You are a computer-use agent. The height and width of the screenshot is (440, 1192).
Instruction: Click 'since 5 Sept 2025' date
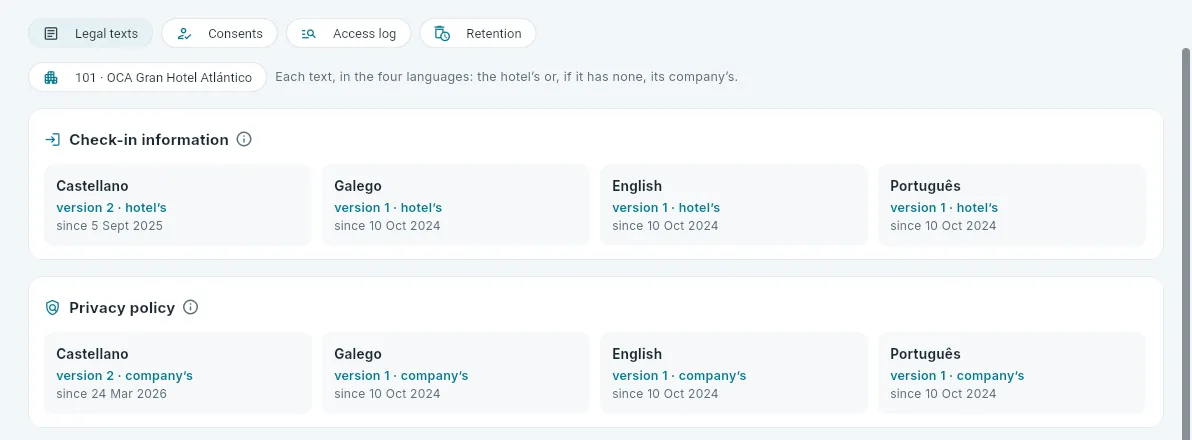[x=109, y=226]
